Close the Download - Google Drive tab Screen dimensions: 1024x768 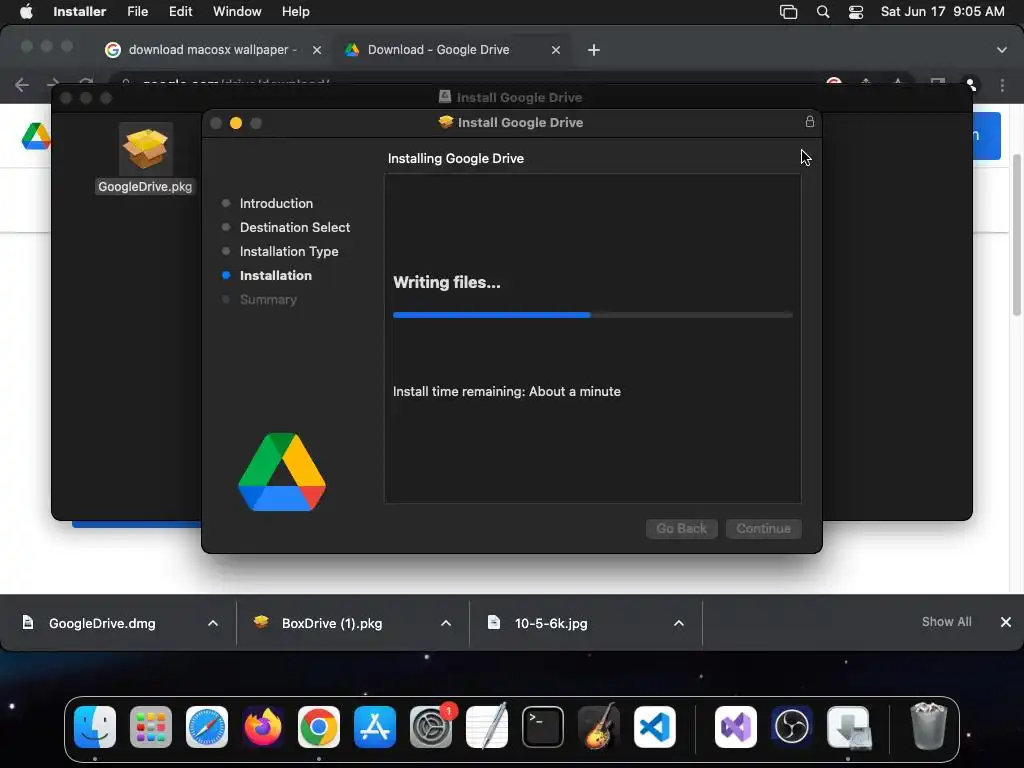tap(556, 50)
